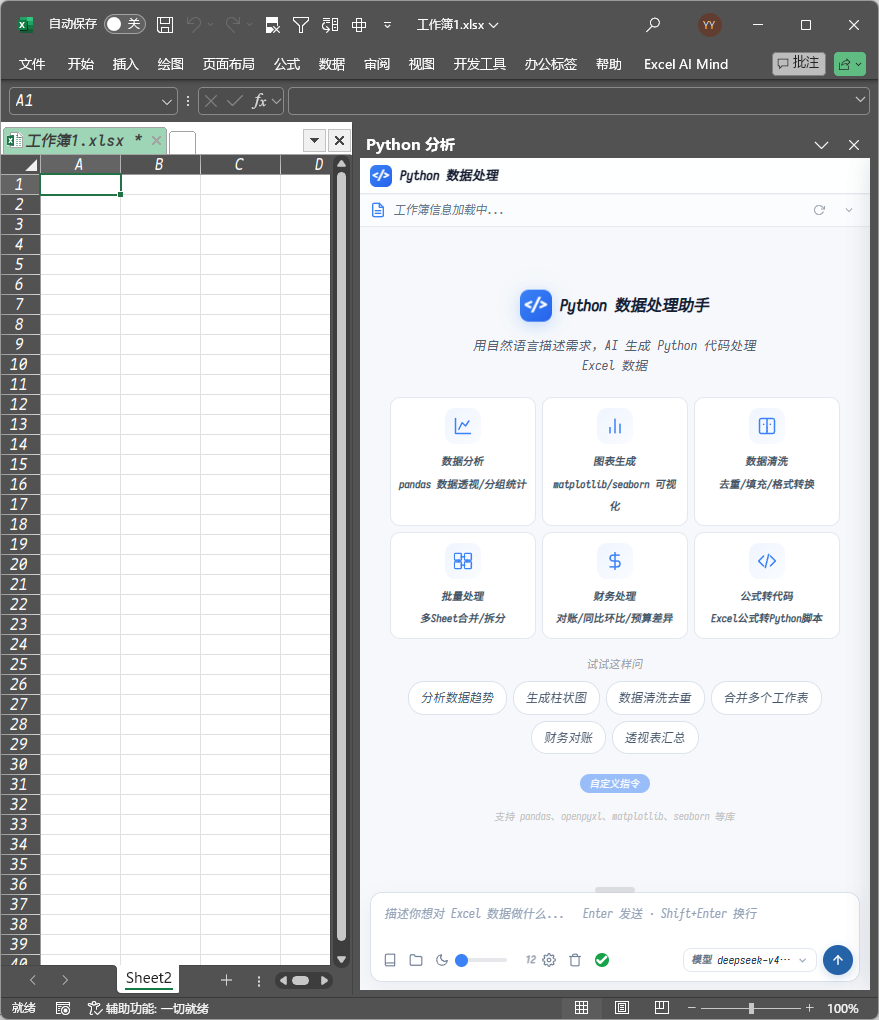Click the Insert Function fx icon

click(259, 101)
